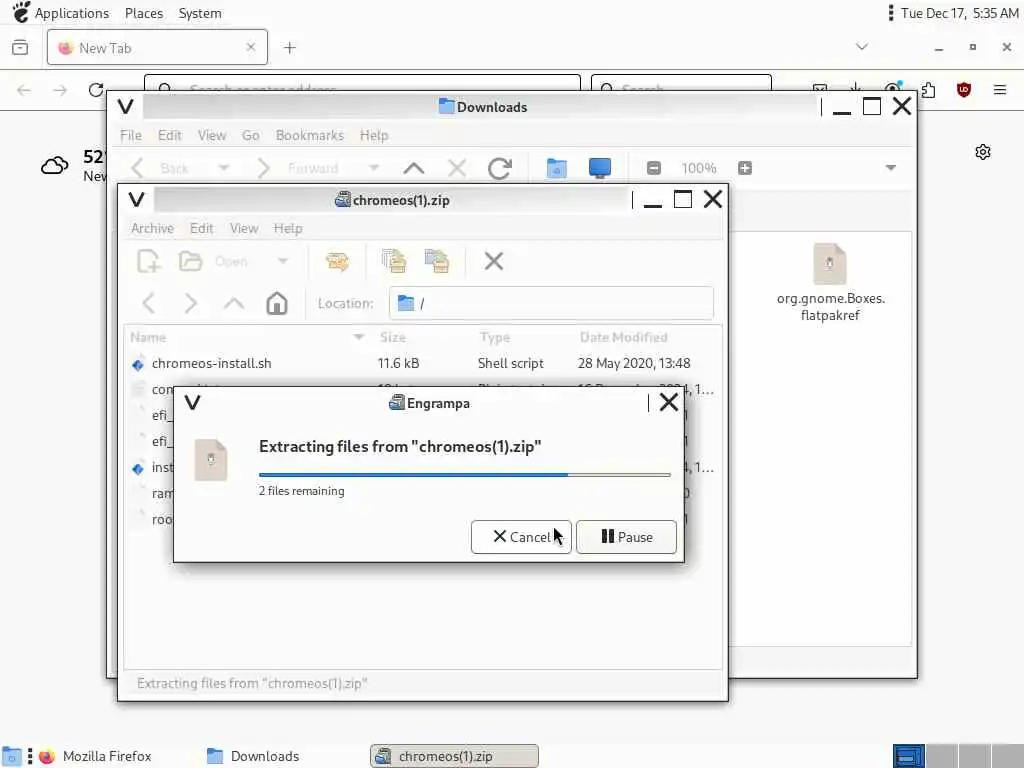Open the Firefox extensions puzzle icon
This screenshot has height=768, width=1024.
(928, 89)
